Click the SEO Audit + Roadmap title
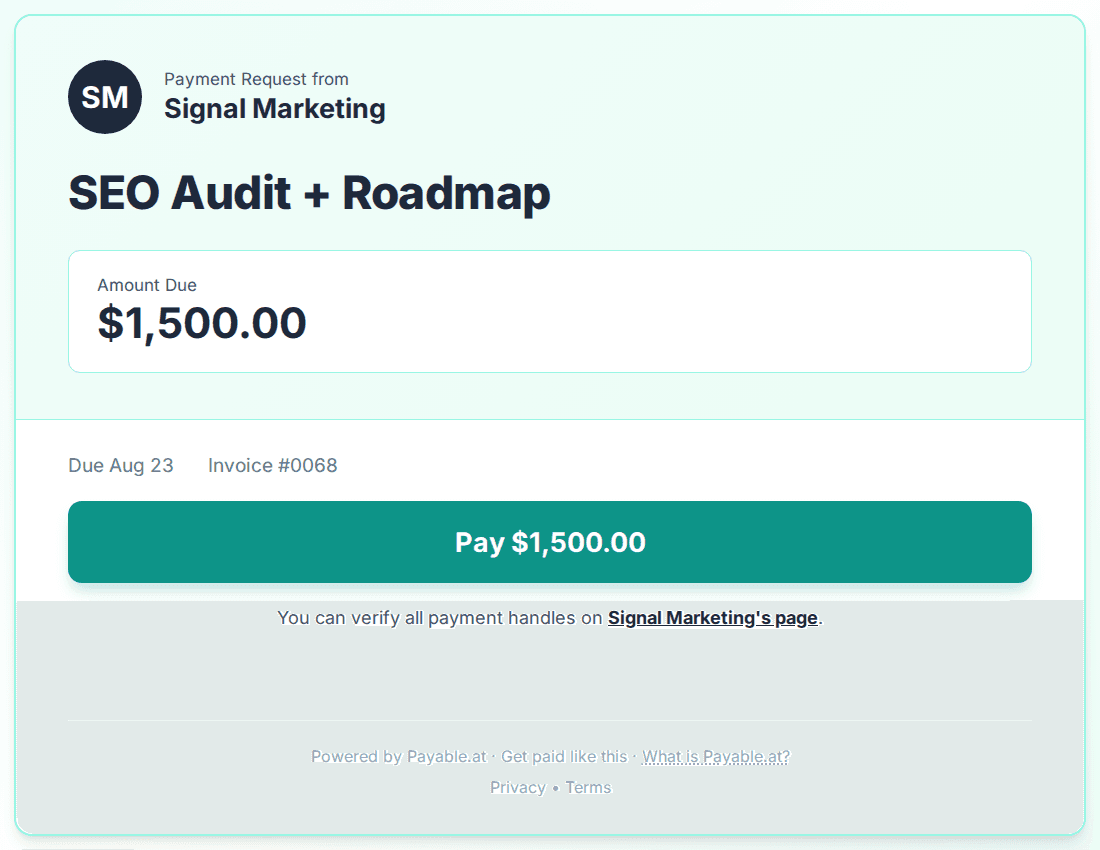The height and width of the screenshot is (850, 1100). [x=309, y=192]
